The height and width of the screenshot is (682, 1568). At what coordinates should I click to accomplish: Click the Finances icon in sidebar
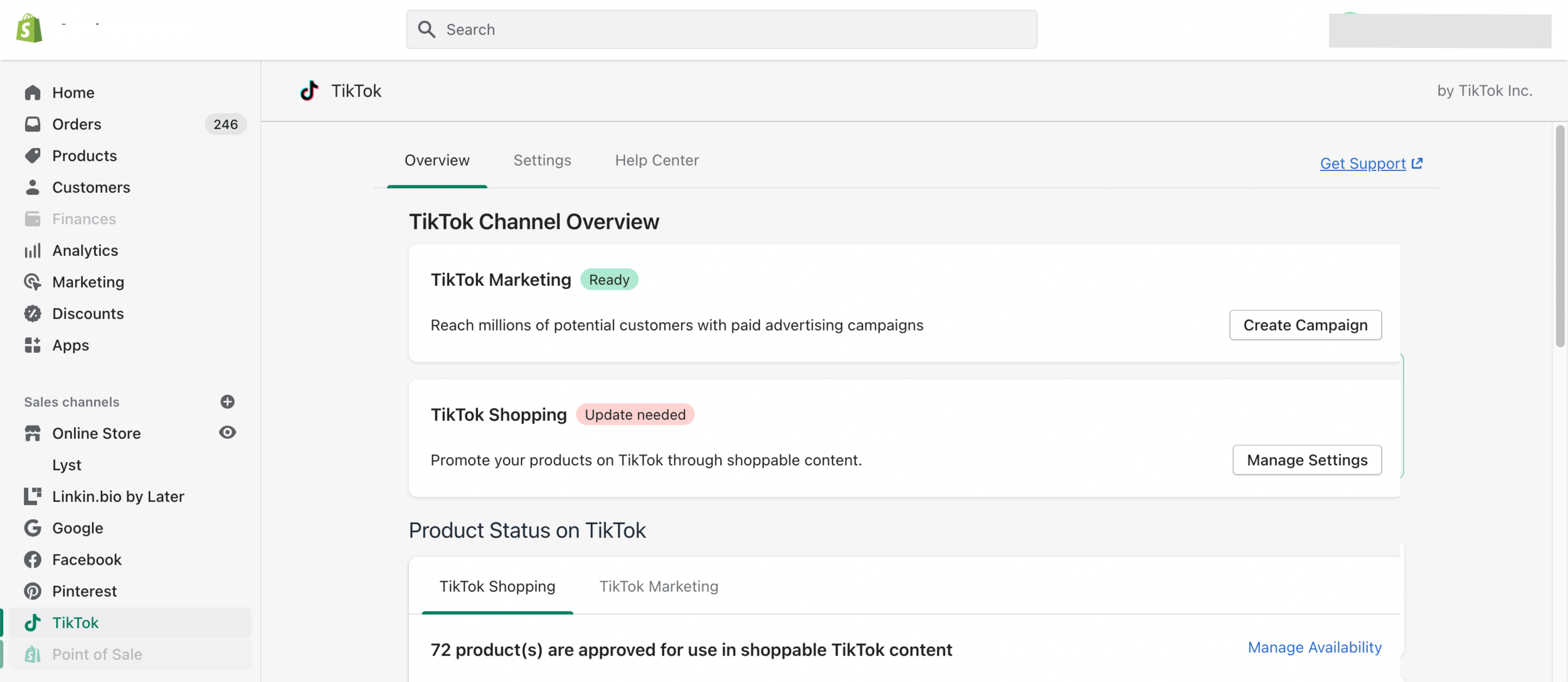(x=33, y=219)
